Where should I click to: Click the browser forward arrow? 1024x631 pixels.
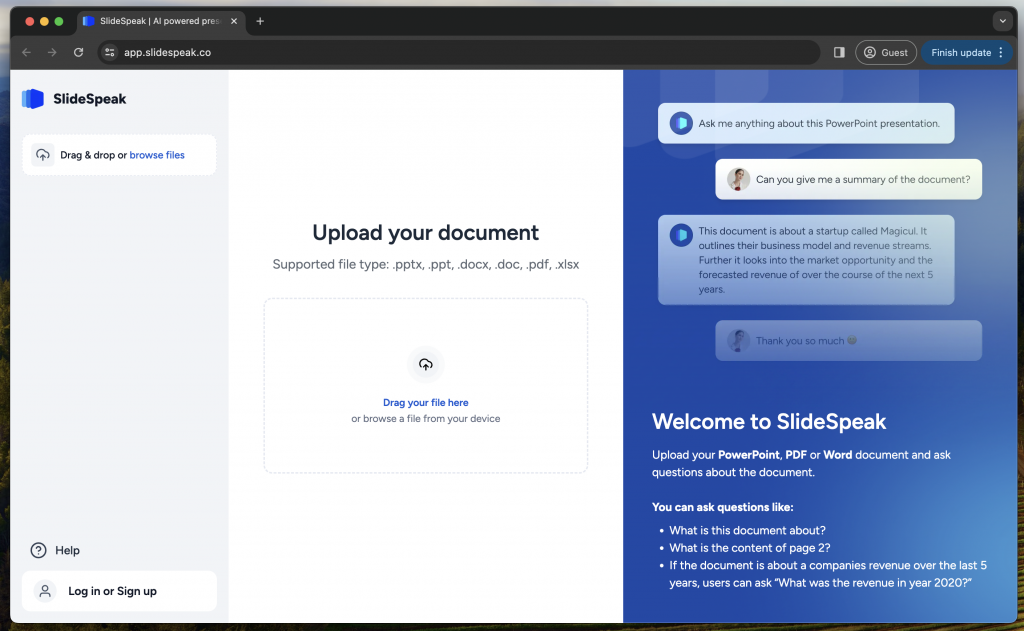pyautogui.click(x=52, y=52)
